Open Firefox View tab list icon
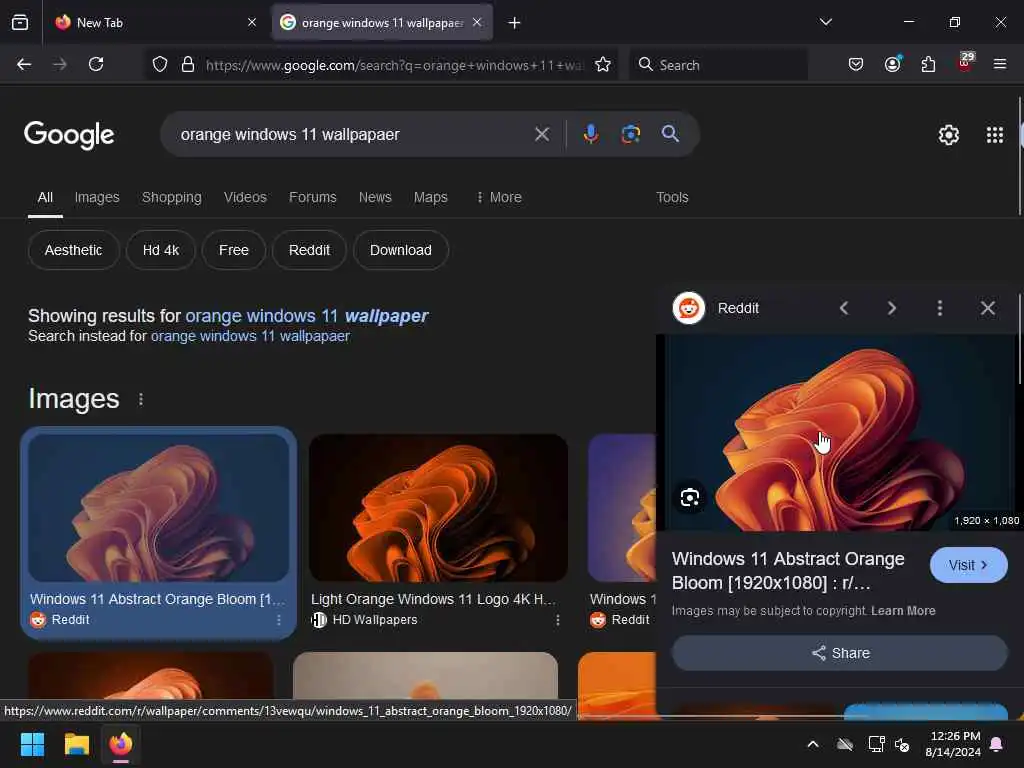The height and width of the screenshot is (768, 1024). 20,23
